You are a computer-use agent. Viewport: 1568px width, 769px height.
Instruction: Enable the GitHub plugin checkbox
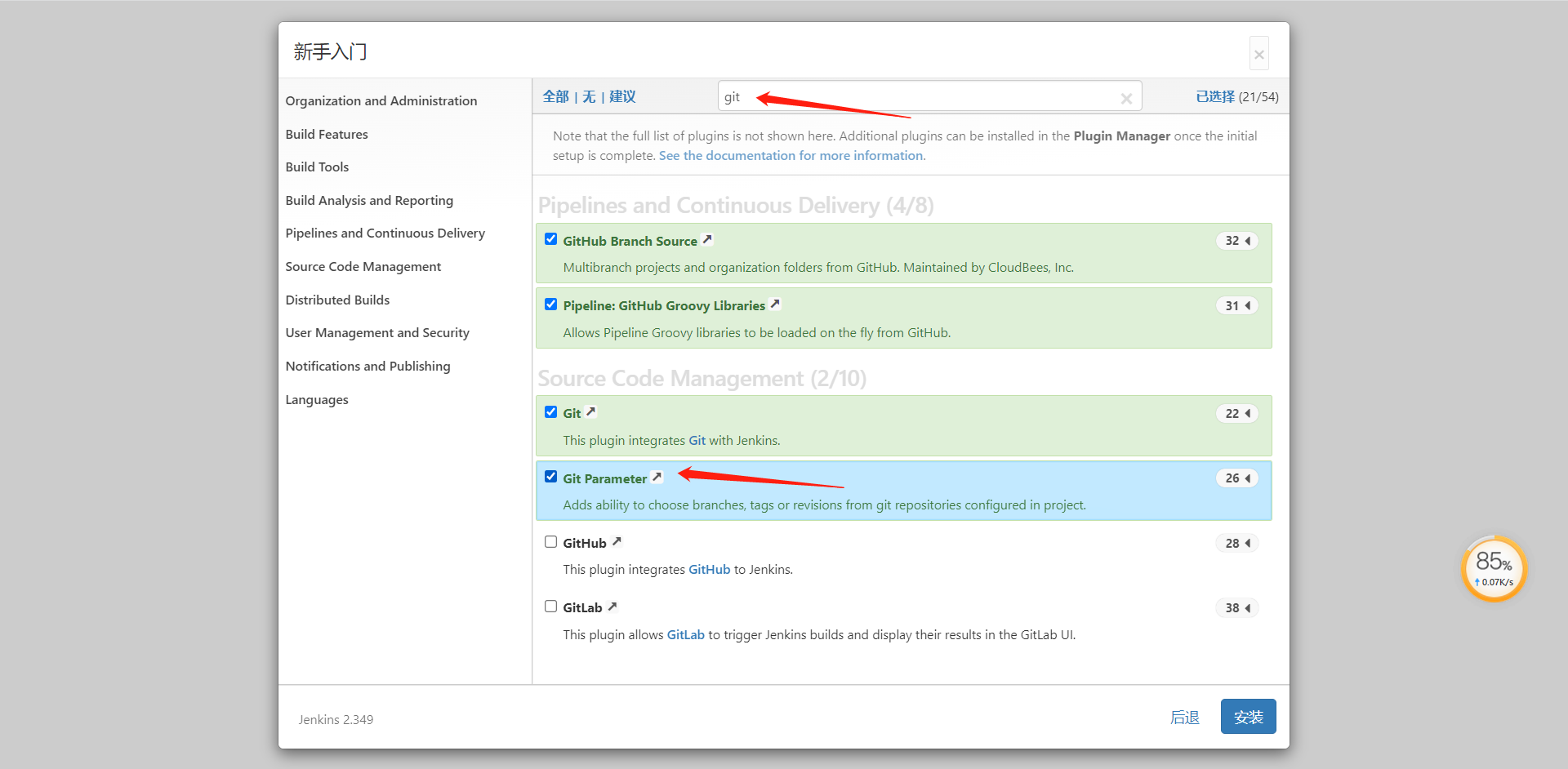551,542
